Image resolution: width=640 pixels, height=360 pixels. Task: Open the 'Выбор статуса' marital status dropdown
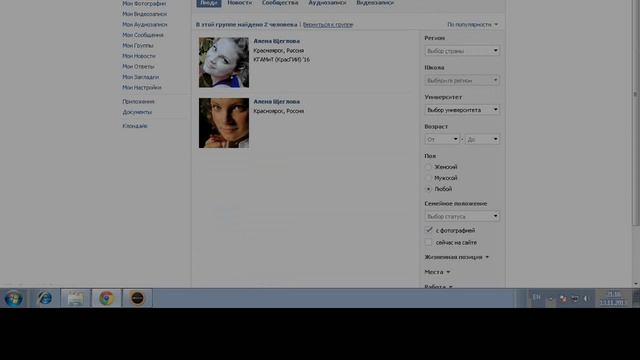point(462,216)
